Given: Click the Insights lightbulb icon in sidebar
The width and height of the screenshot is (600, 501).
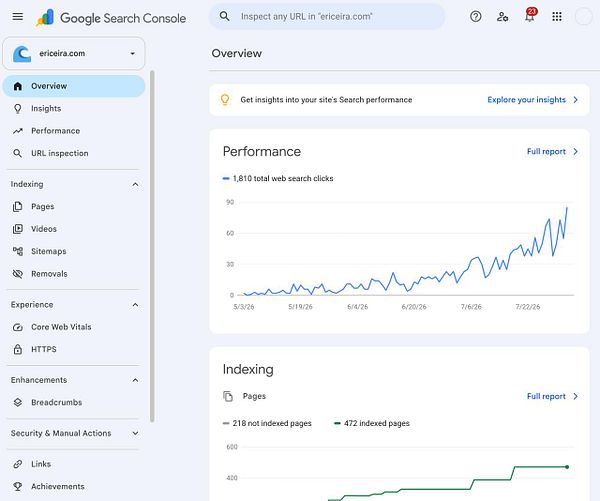Looking at the screenshot, I should pos(18,109).
